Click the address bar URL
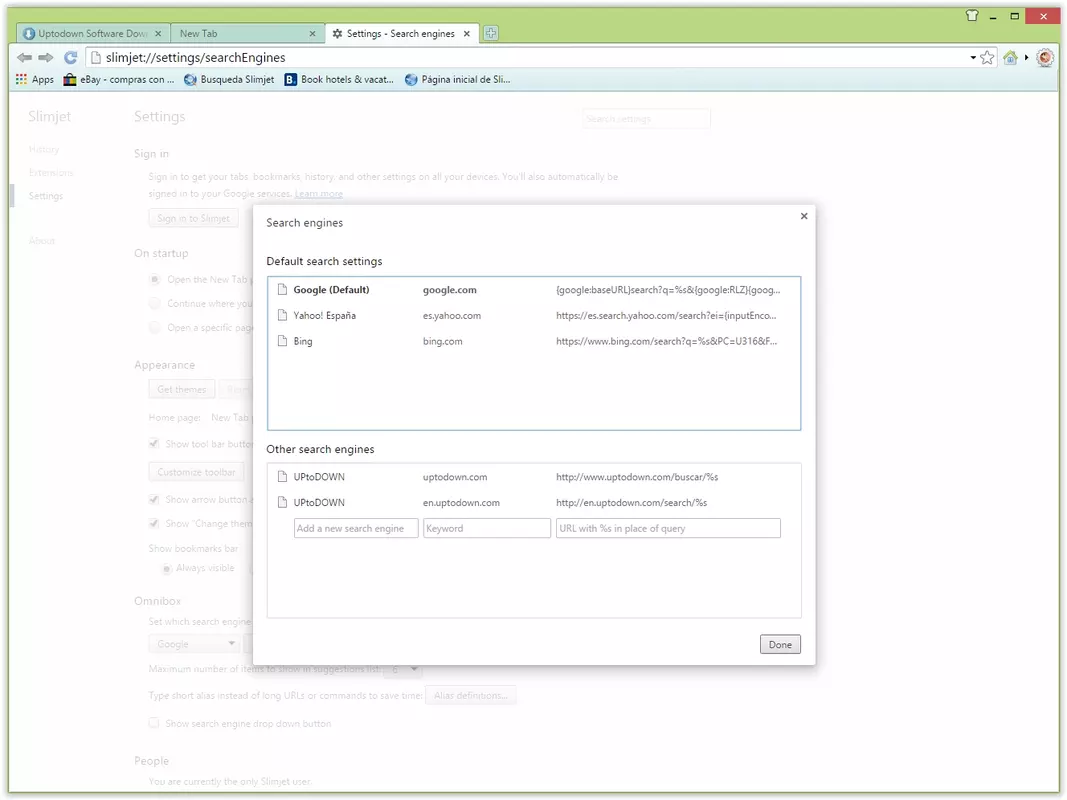 point(195,58)
